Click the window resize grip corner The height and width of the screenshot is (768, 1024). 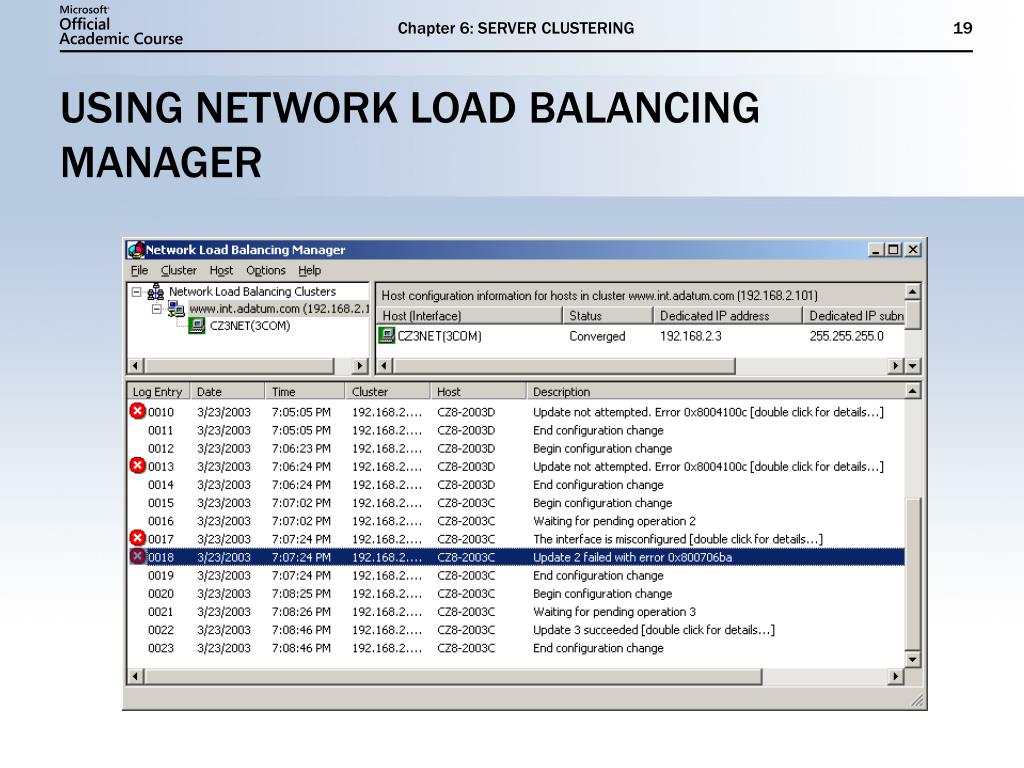(x=918, y=701)
